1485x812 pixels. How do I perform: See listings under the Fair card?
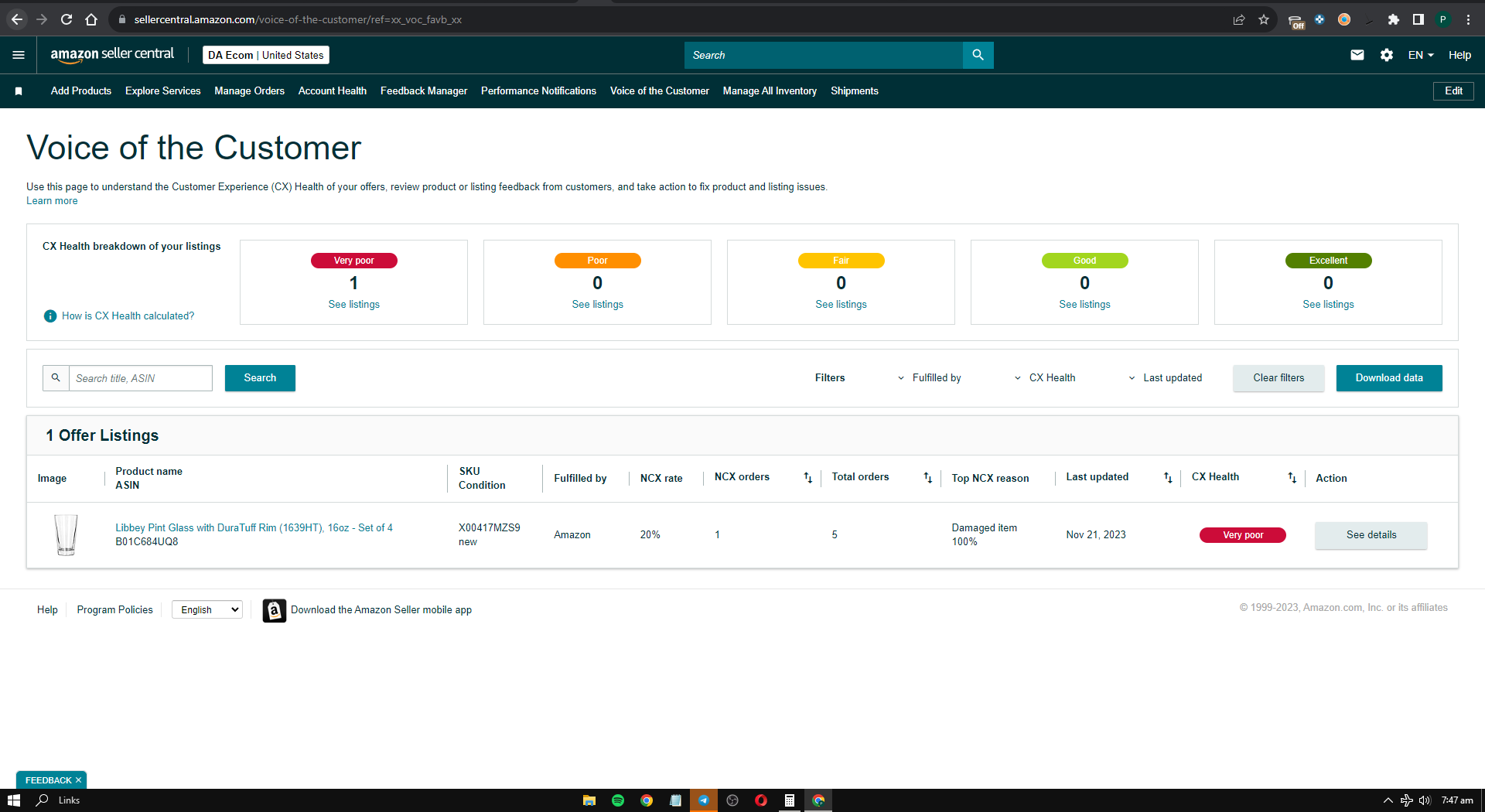tap(841, 305)
